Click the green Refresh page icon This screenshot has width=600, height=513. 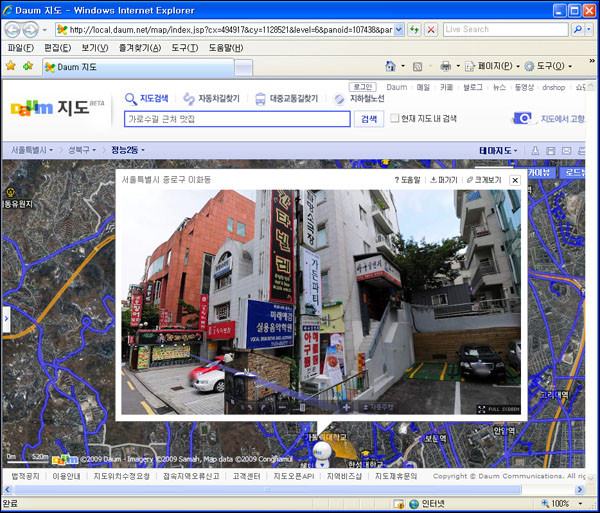[x=414, y=29]
